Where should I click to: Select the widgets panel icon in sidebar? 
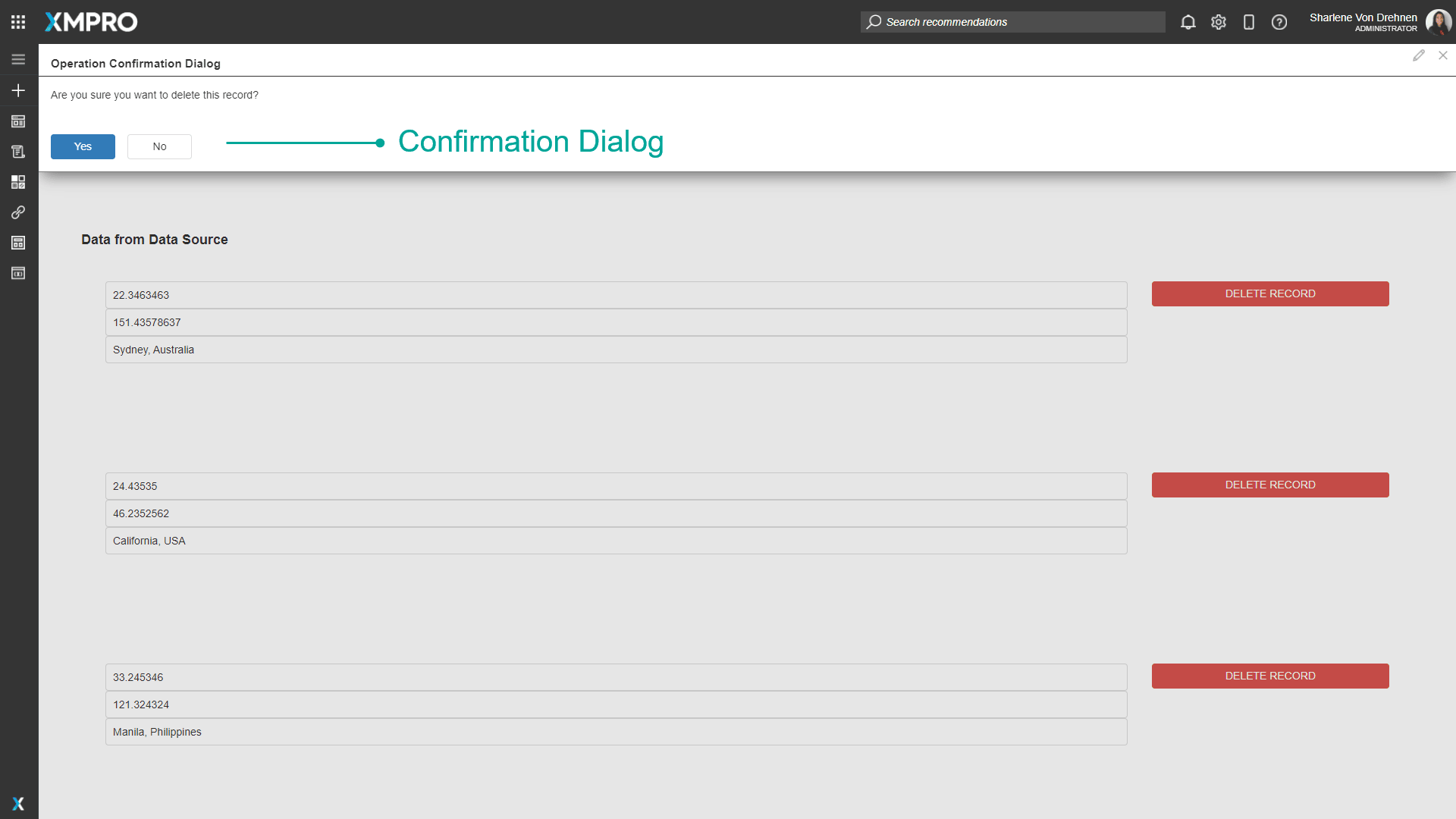coord(18,182)
